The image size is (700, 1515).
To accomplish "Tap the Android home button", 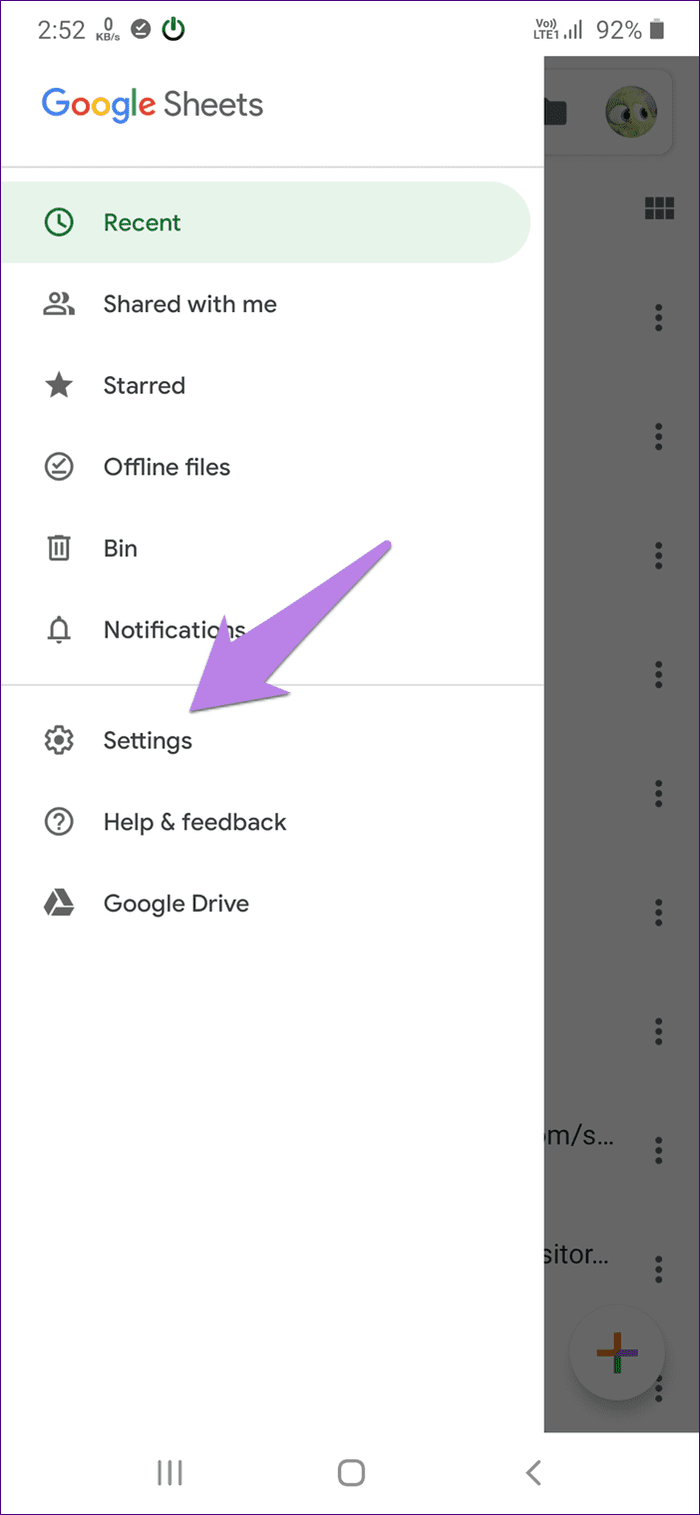I will click(351, 1472).
